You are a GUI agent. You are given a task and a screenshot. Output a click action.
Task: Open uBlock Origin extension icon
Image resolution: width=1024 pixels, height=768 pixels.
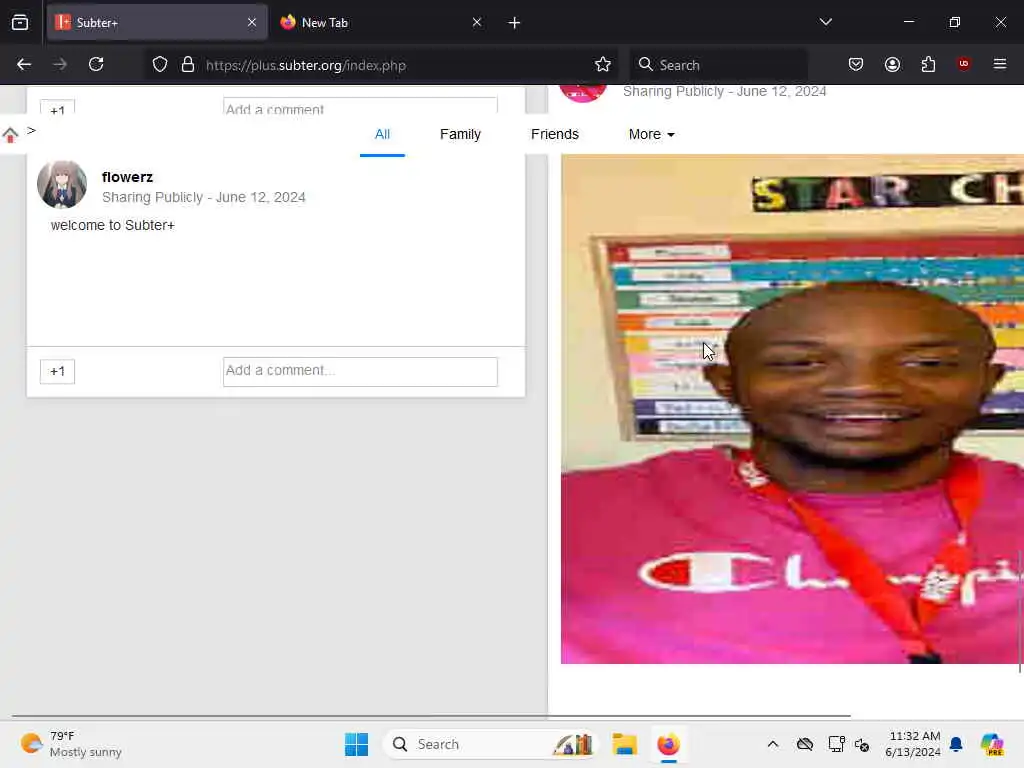pos(963,63)
